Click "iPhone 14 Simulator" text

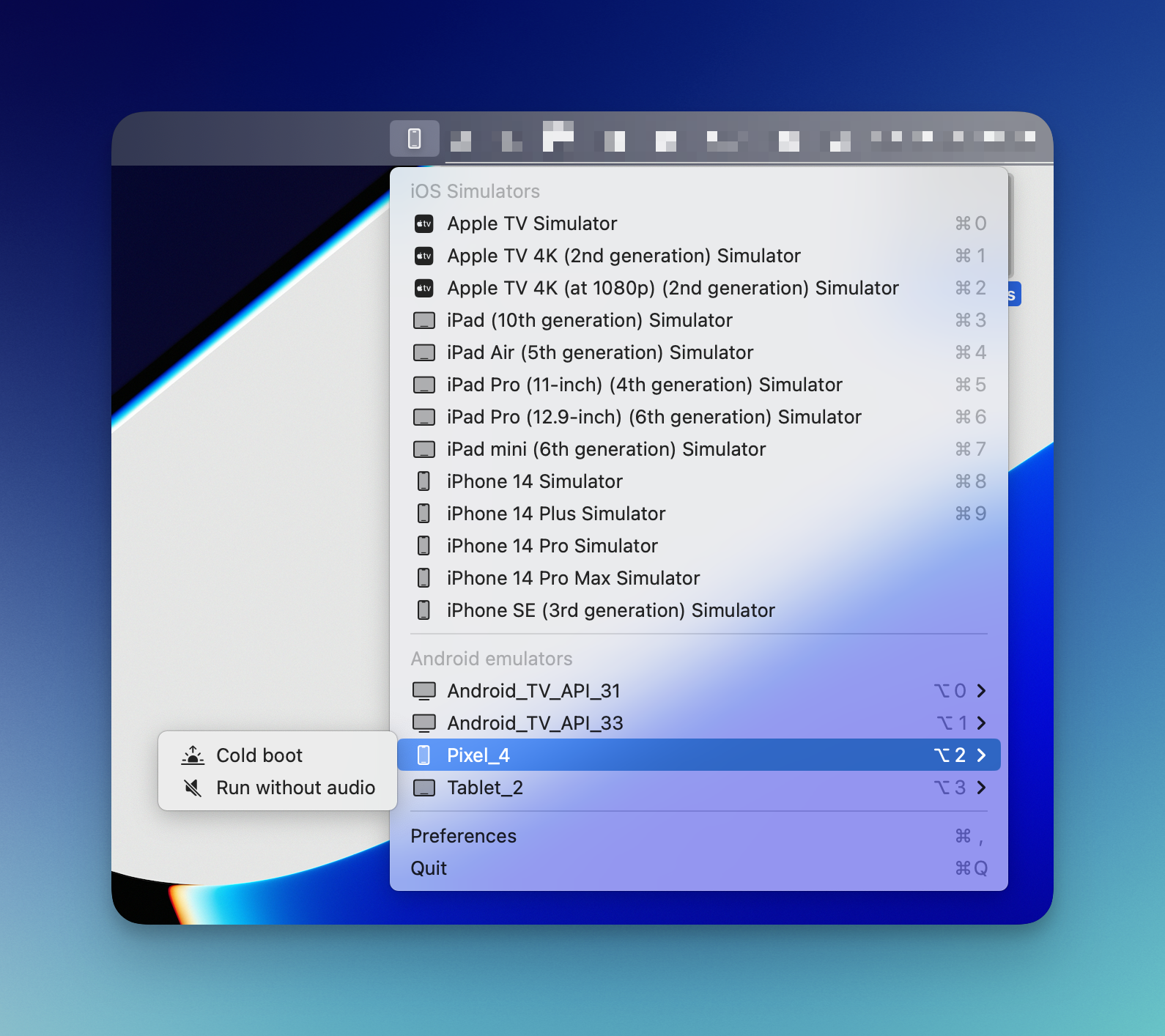coord(535,481)
